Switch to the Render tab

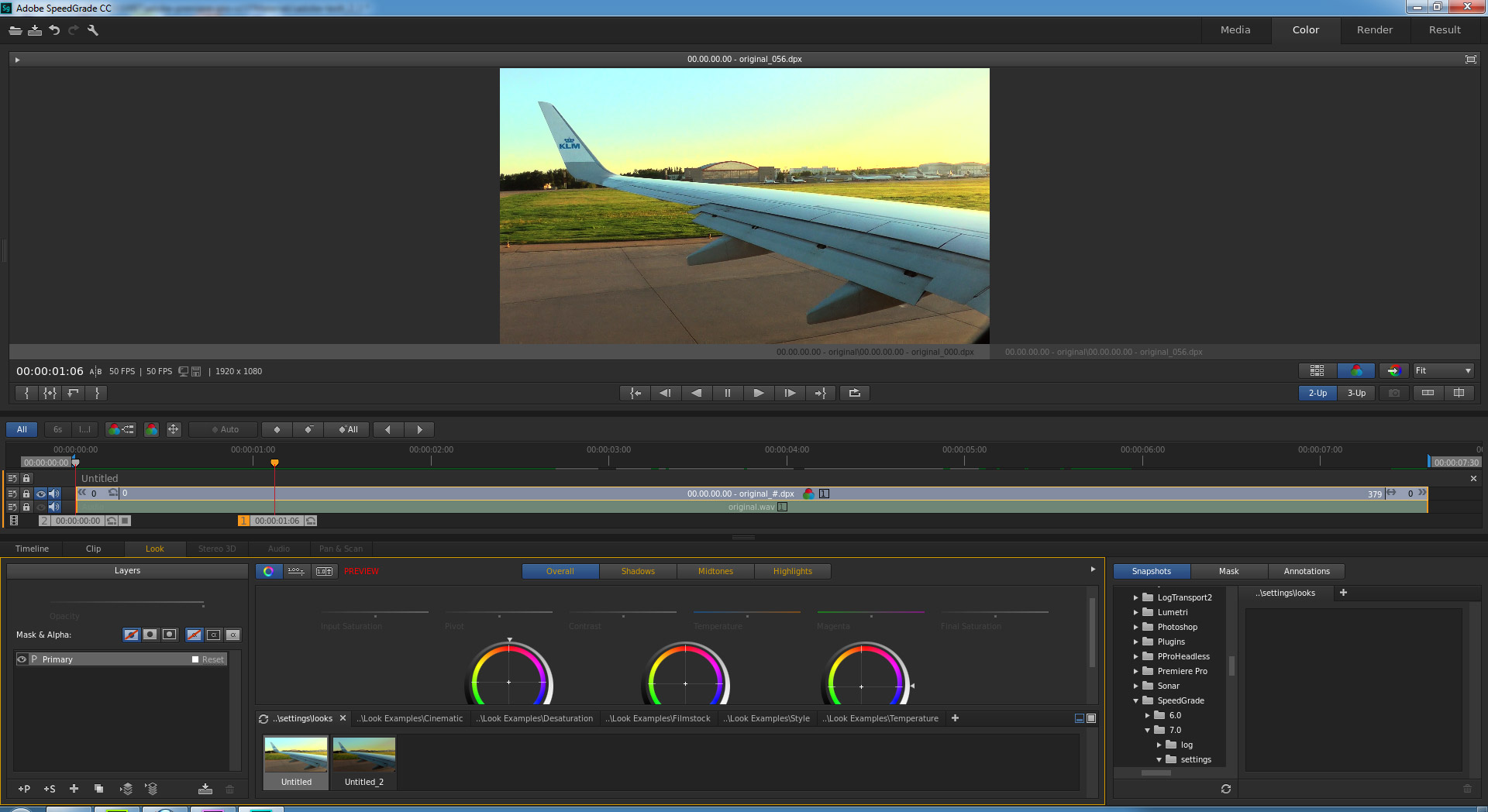[1374, 29]
